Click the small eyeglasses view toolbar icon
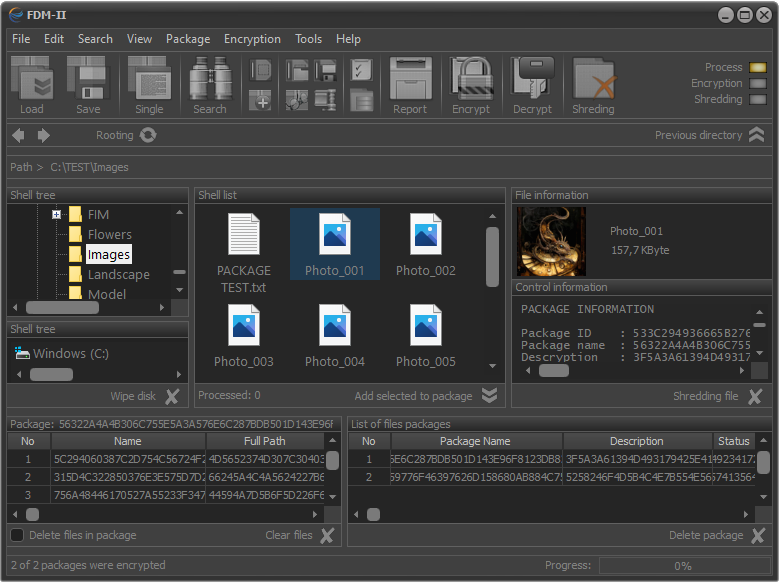 pos(297,100)
